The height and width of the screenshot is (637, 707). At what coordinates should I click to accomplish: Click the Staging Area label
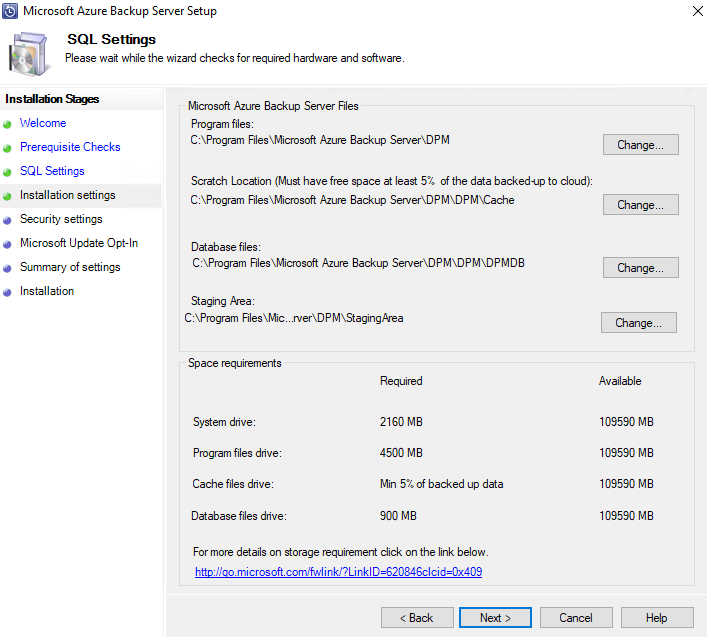coord(223,301)
